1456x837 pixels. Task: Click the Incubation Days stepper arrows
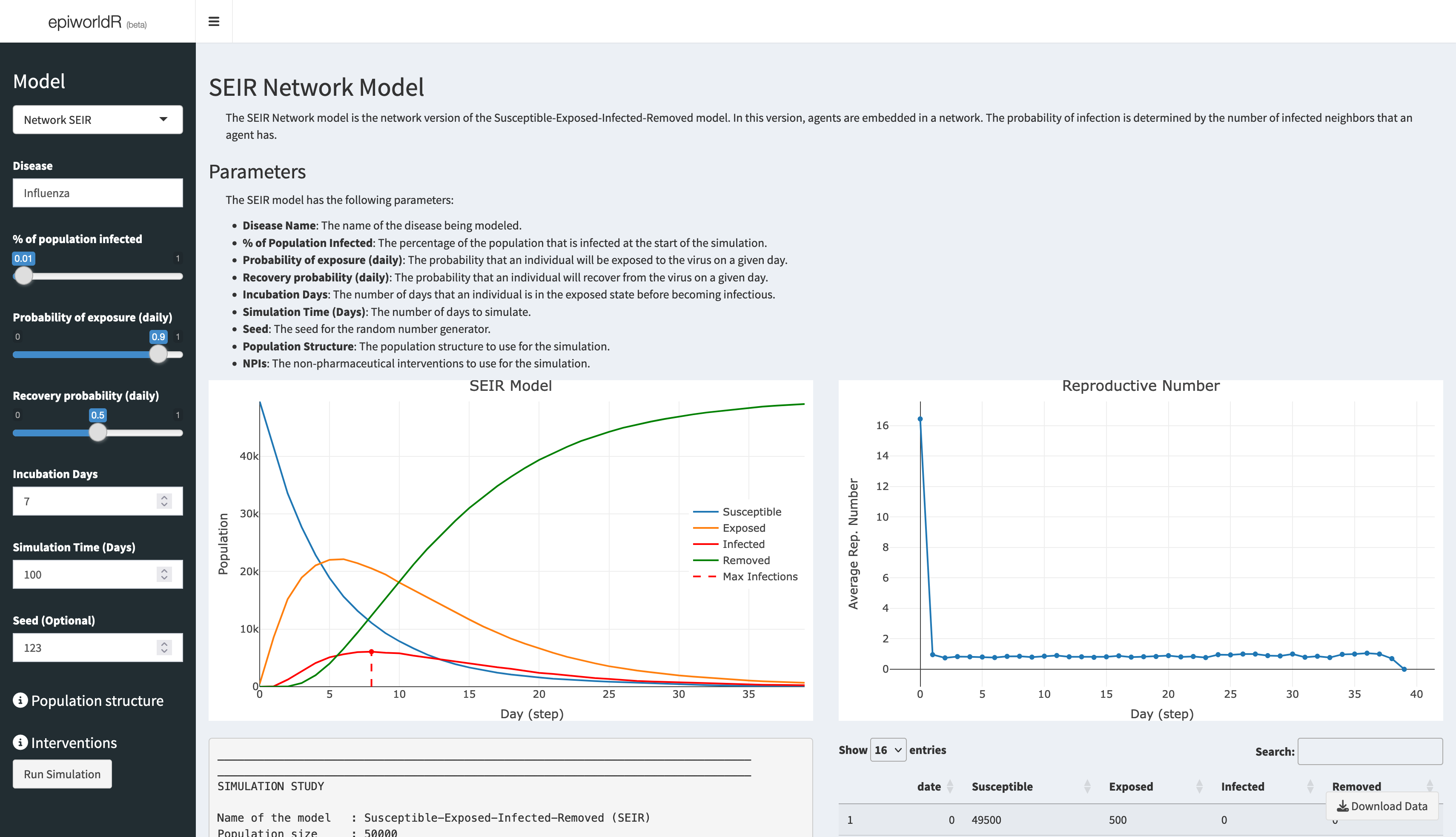coord(164,501)
